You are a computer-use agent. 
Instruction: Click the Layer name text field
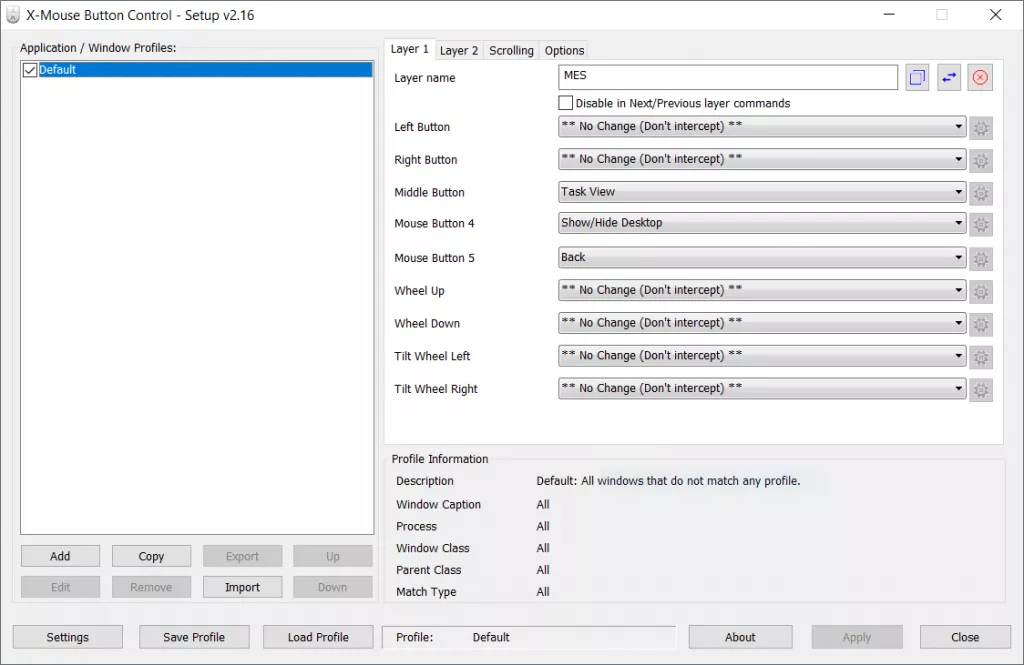point(728,77)
